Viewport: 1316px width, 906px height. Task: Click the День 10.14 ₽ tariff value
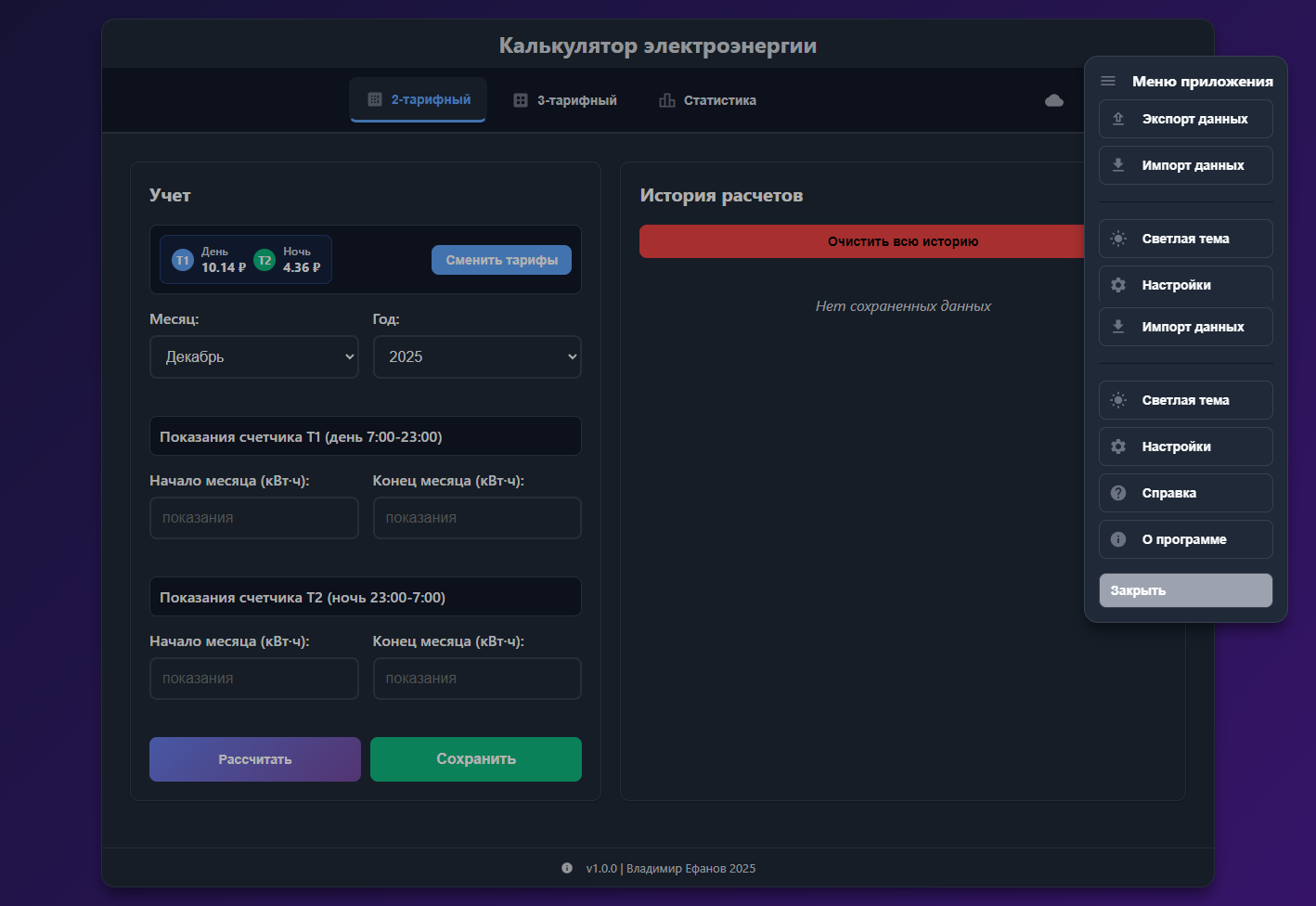[x=224, y=260]
